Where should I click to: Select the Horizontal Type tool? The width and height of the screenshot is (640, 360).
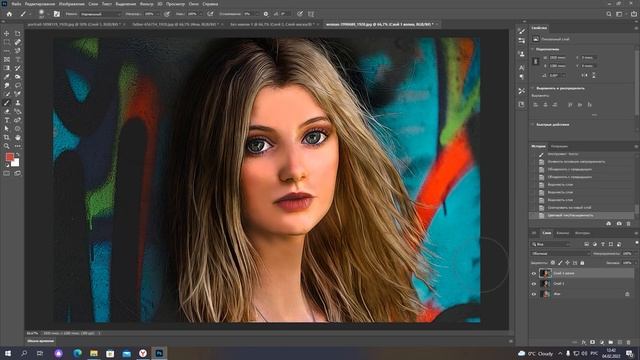7,120
